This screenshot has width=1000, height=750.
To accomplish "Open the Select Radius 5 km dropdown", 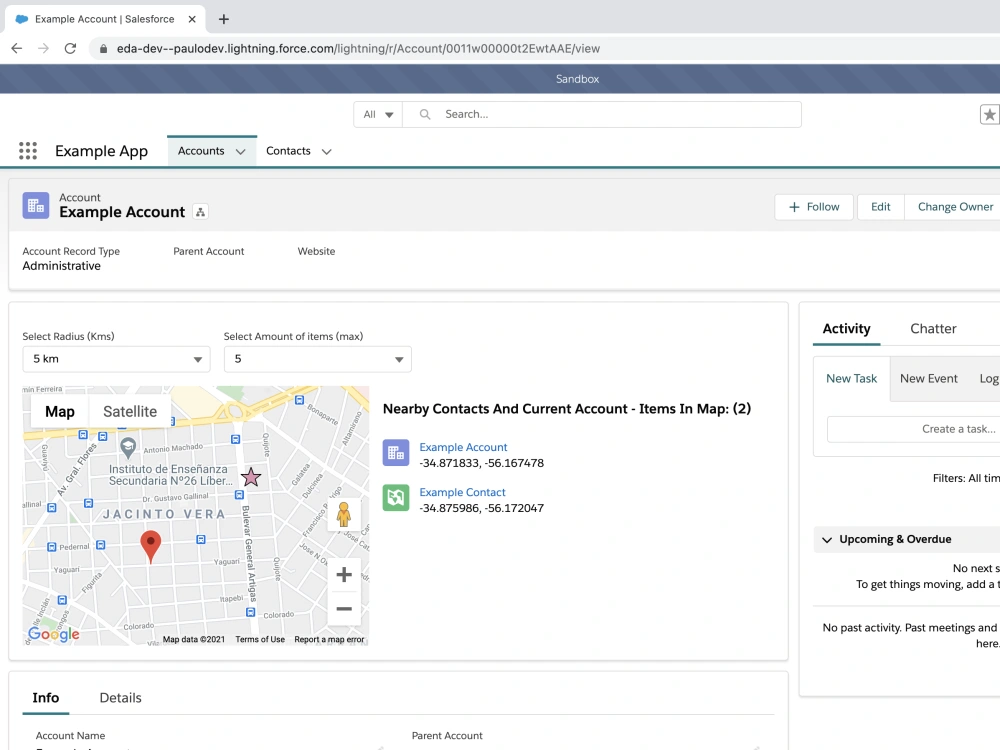I will coord(116,359).
